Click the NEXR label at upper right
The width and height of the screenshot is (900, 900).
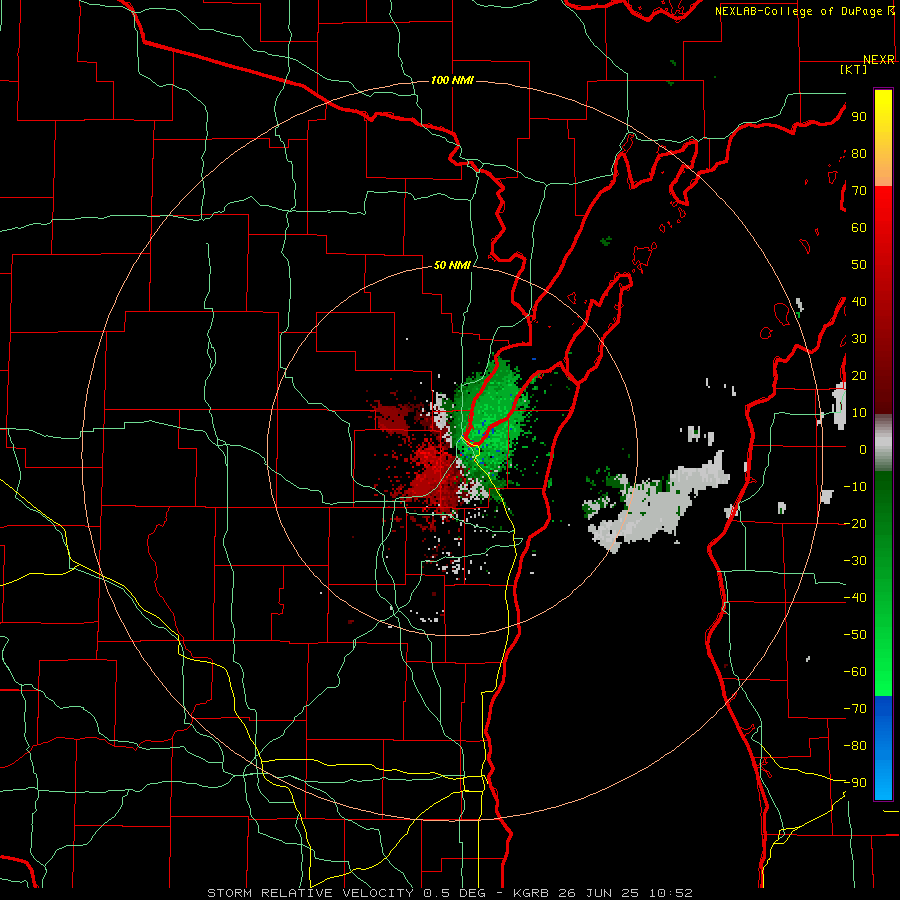tap(879, 60)
